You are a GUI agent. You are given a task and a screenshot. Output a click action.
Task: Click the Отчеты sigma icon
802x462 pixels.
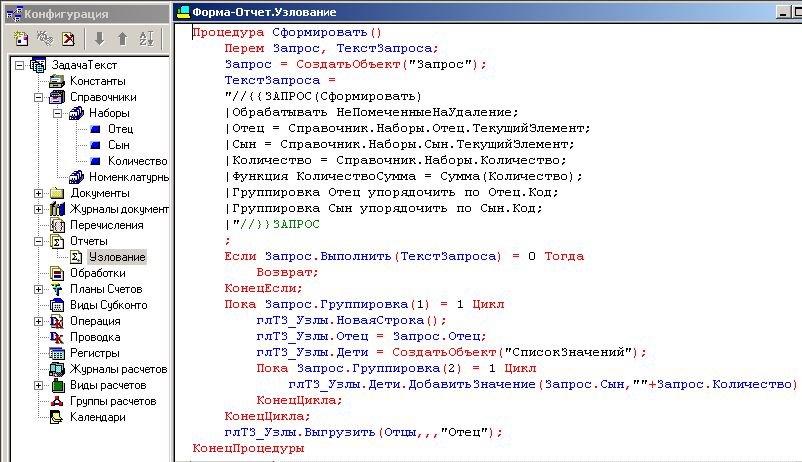57,241
